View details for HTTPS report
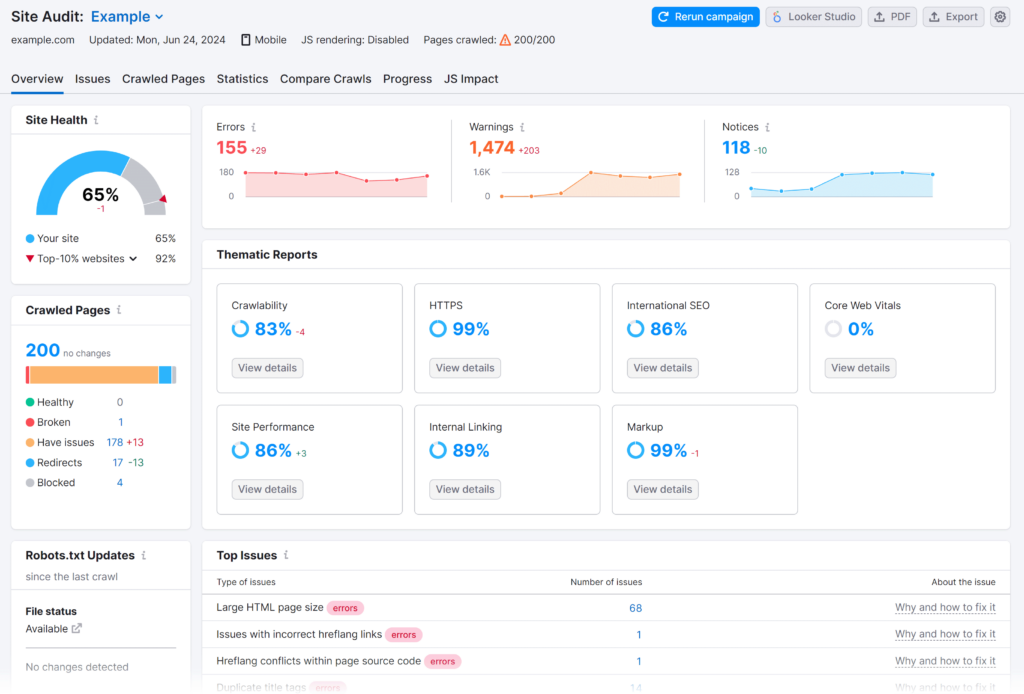The image size is (1024, 694). pos(465,368)
